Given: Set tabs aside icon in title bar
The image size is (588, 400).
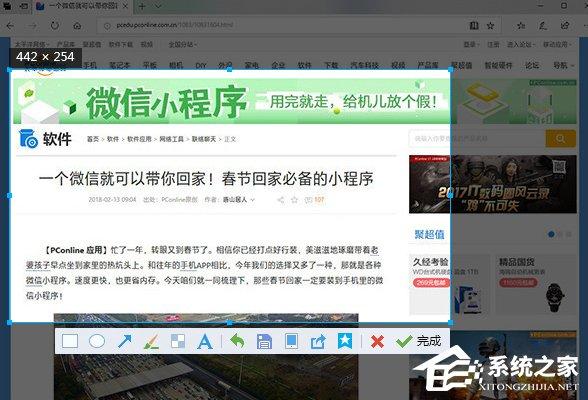Looking at the screenshot, I should pos(23,6).
